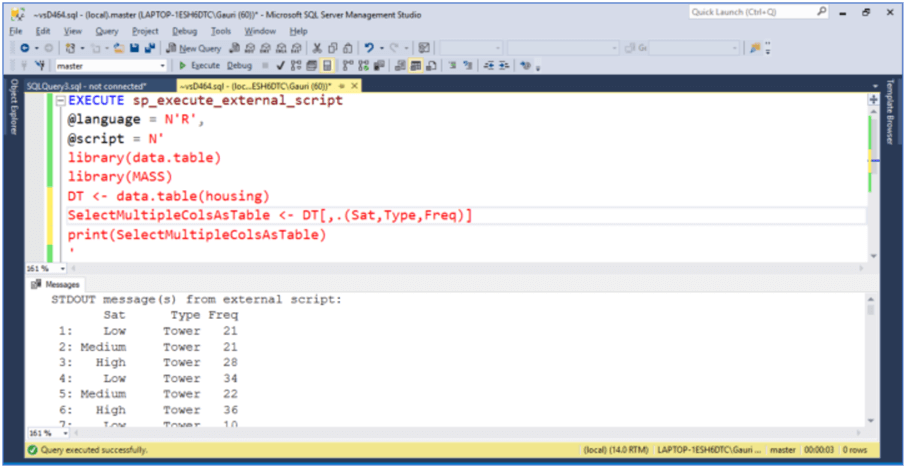Open the editor zoom 161 % dropdown
The width and height of the screenshot is (905, 467).
[44, 269]
